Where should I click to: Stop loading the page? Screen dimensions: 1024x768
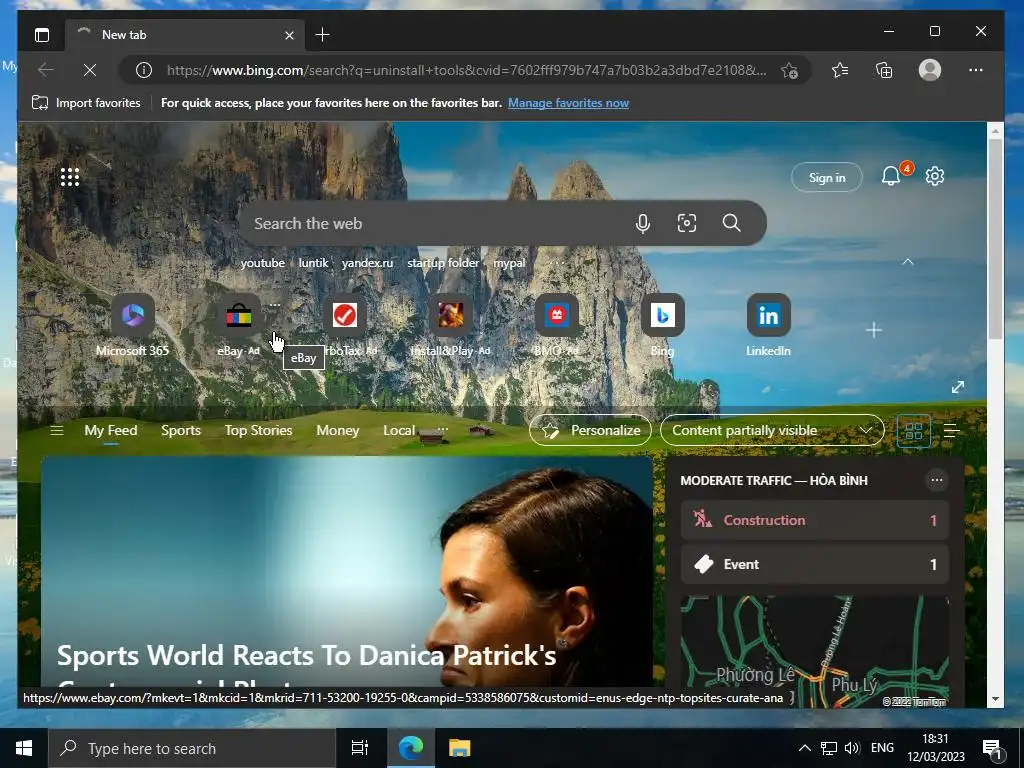pos(90,70)
